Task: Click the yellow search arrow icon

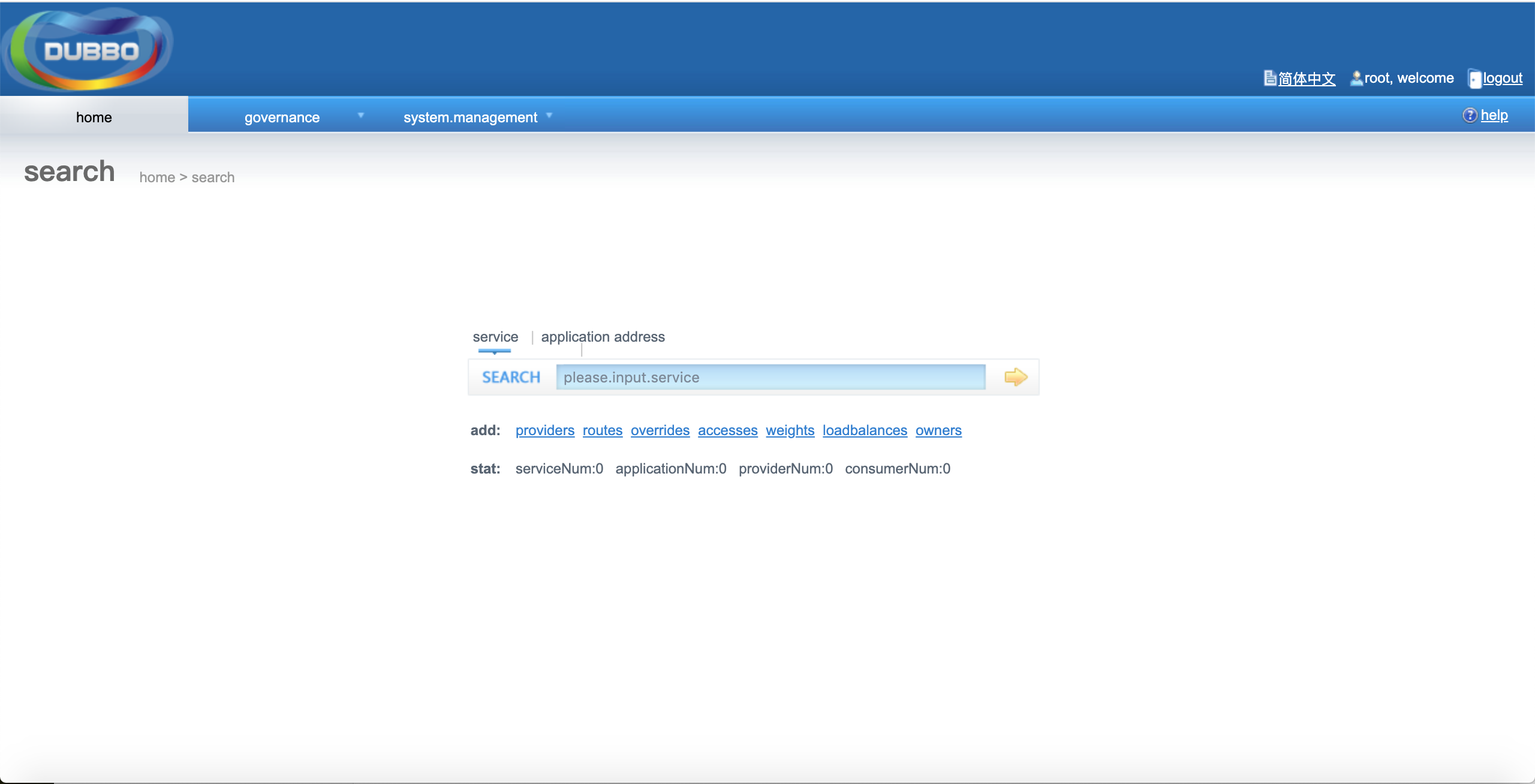Action: (1015, 377)
